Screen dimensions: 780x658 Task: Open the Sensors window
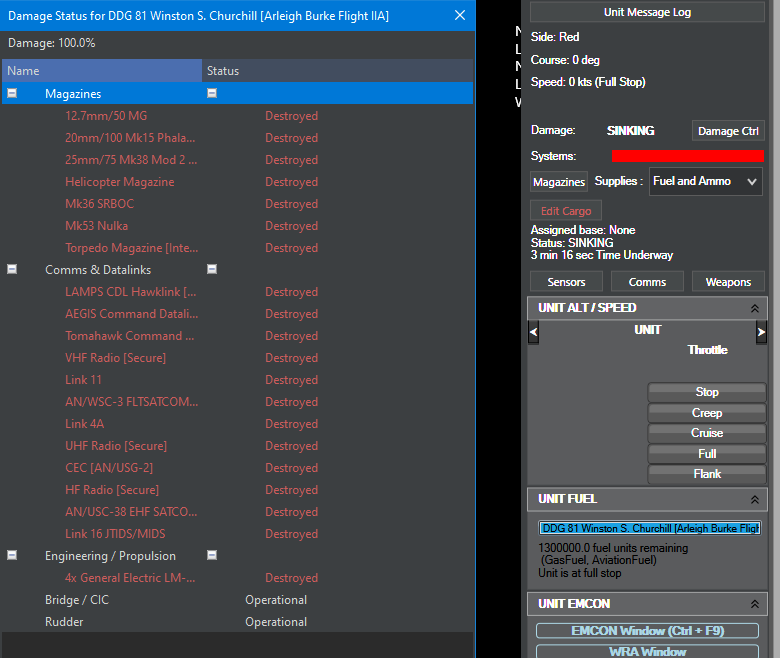click(566, 282)
